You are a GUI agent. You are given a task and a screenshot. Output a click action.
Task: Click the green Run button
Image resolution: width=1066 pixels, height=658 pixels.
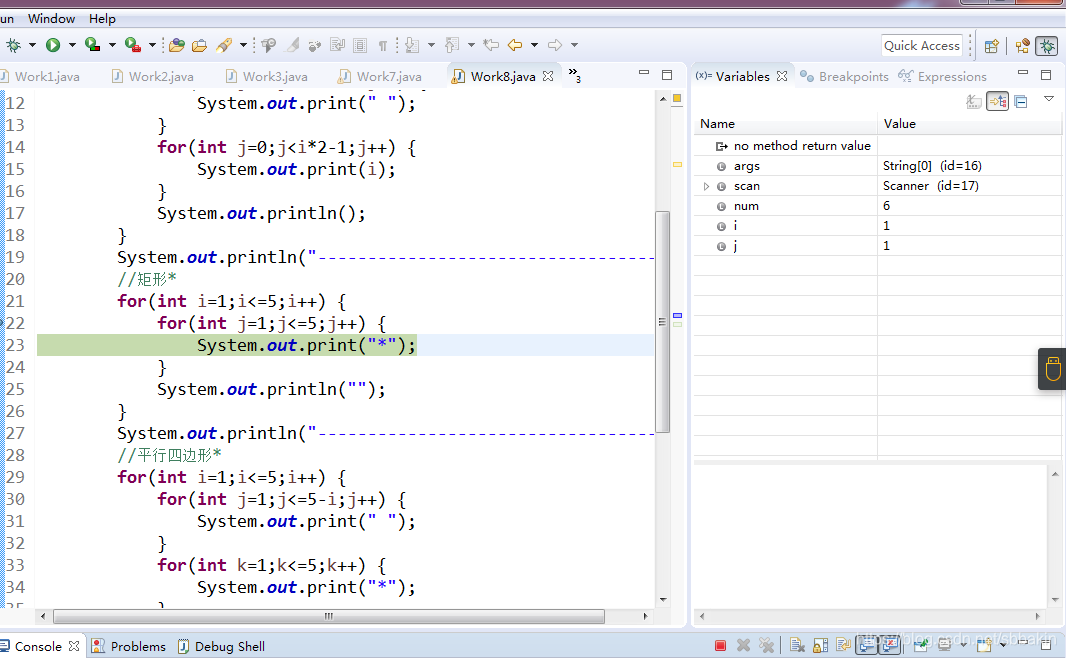52,46
